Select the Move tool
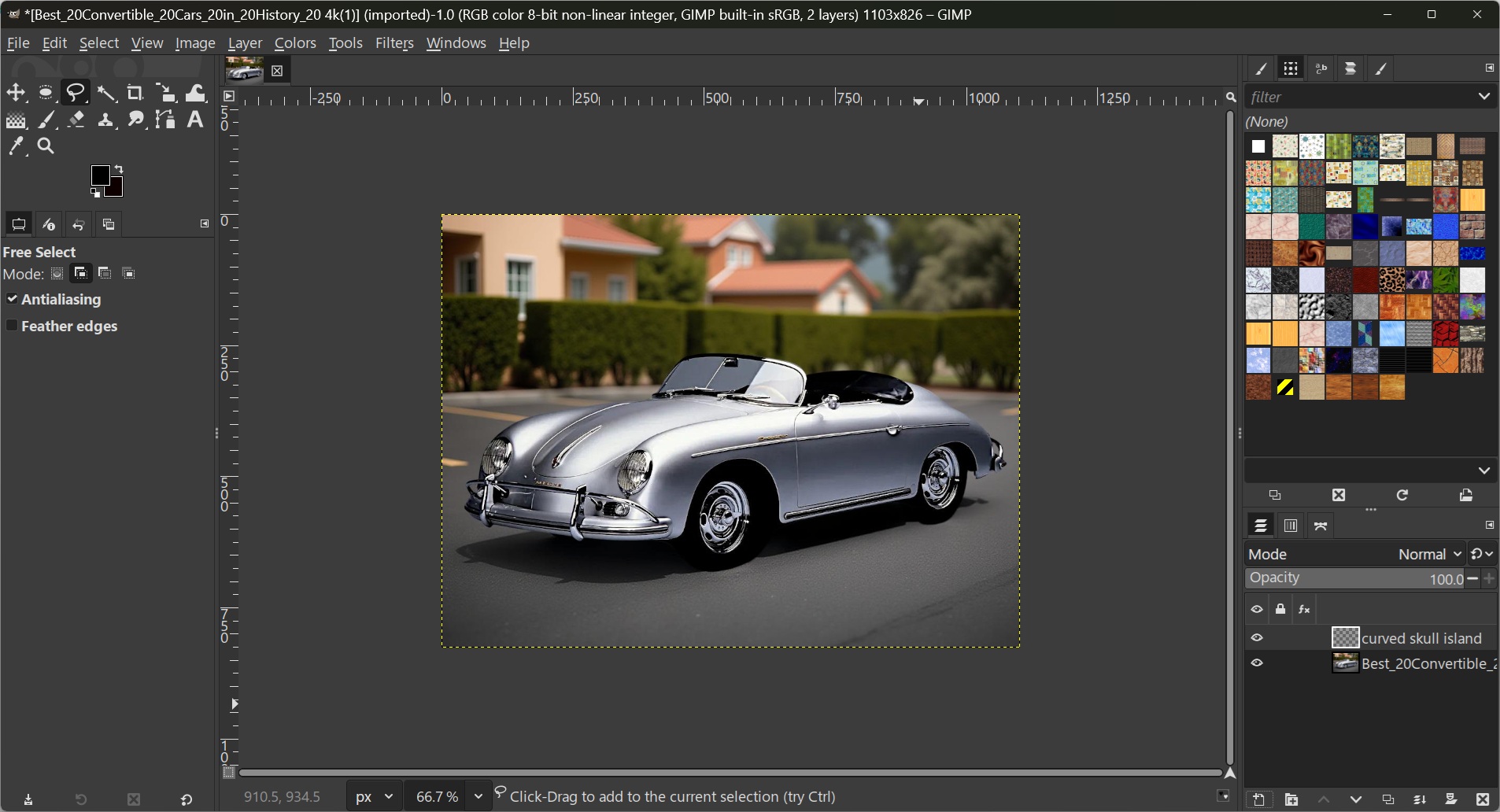The height and width of the screenshot is (812, 1500). [16, 94]
